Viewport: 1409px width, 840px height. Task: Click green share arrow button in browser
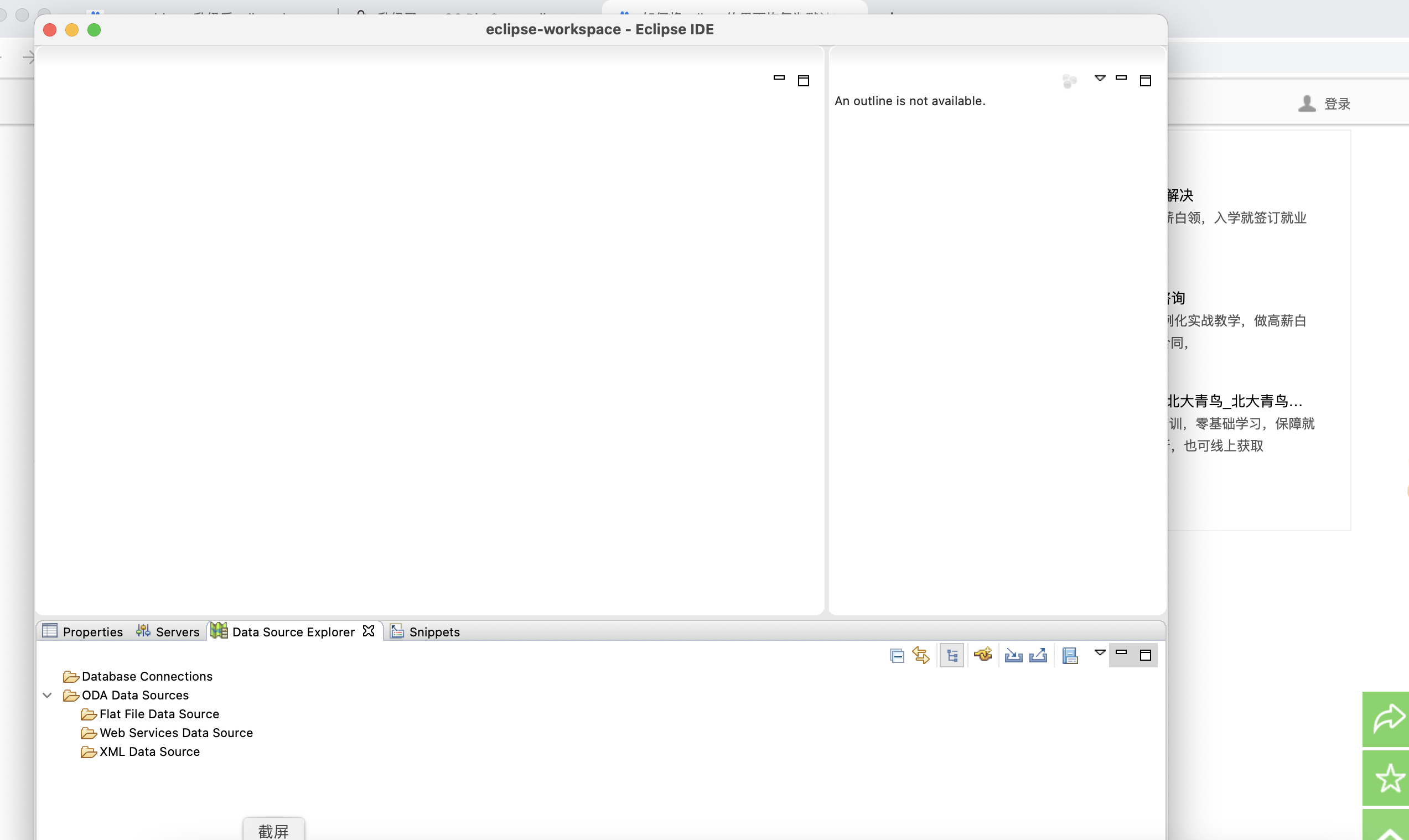pos(1385,719)
